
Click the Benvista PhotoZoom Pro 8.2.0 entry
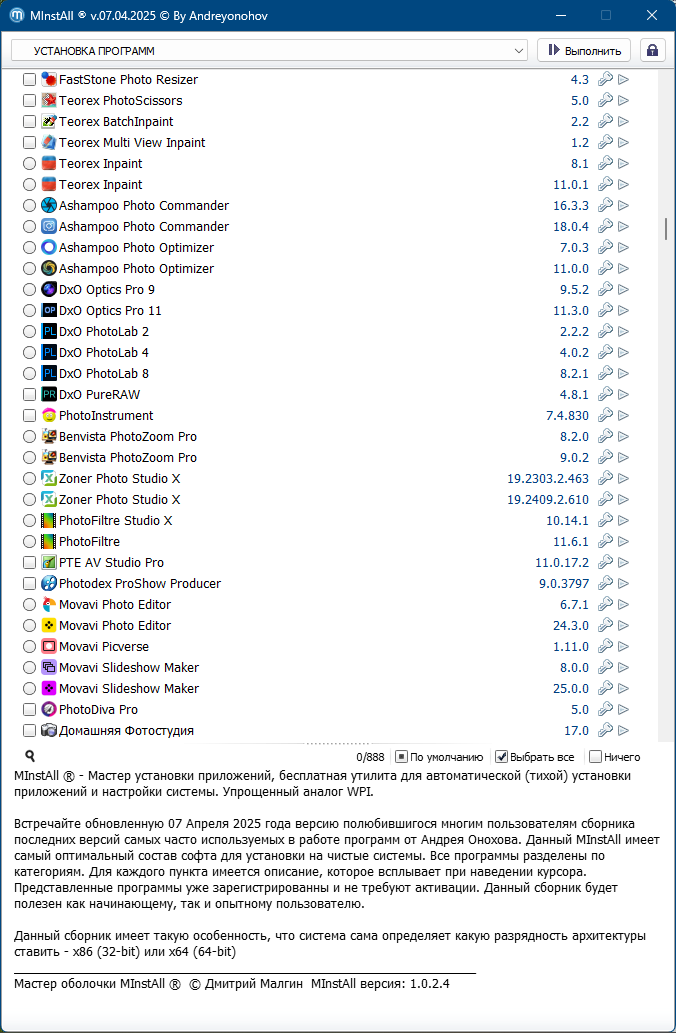coord(128,437)
